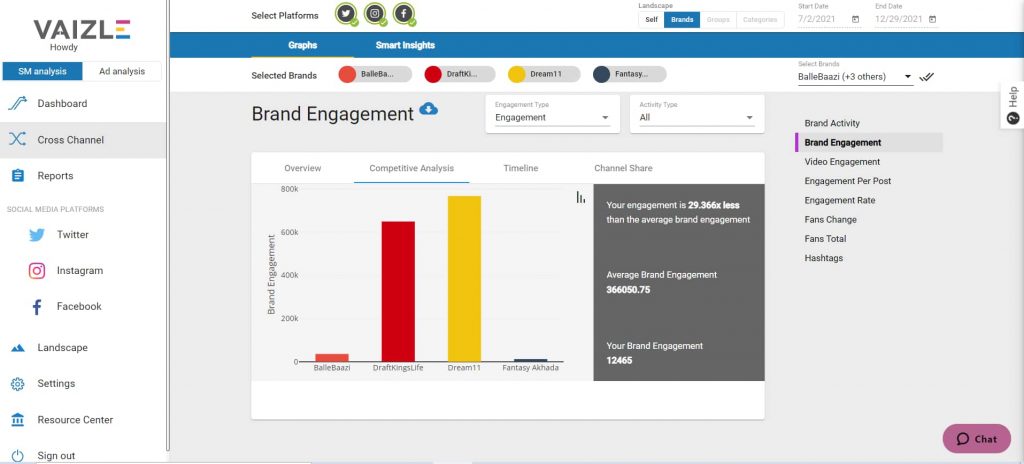The height and width of the screenshot is (464, 1024).
Task: Click the Dream11 brand chip
Action: 544,75
